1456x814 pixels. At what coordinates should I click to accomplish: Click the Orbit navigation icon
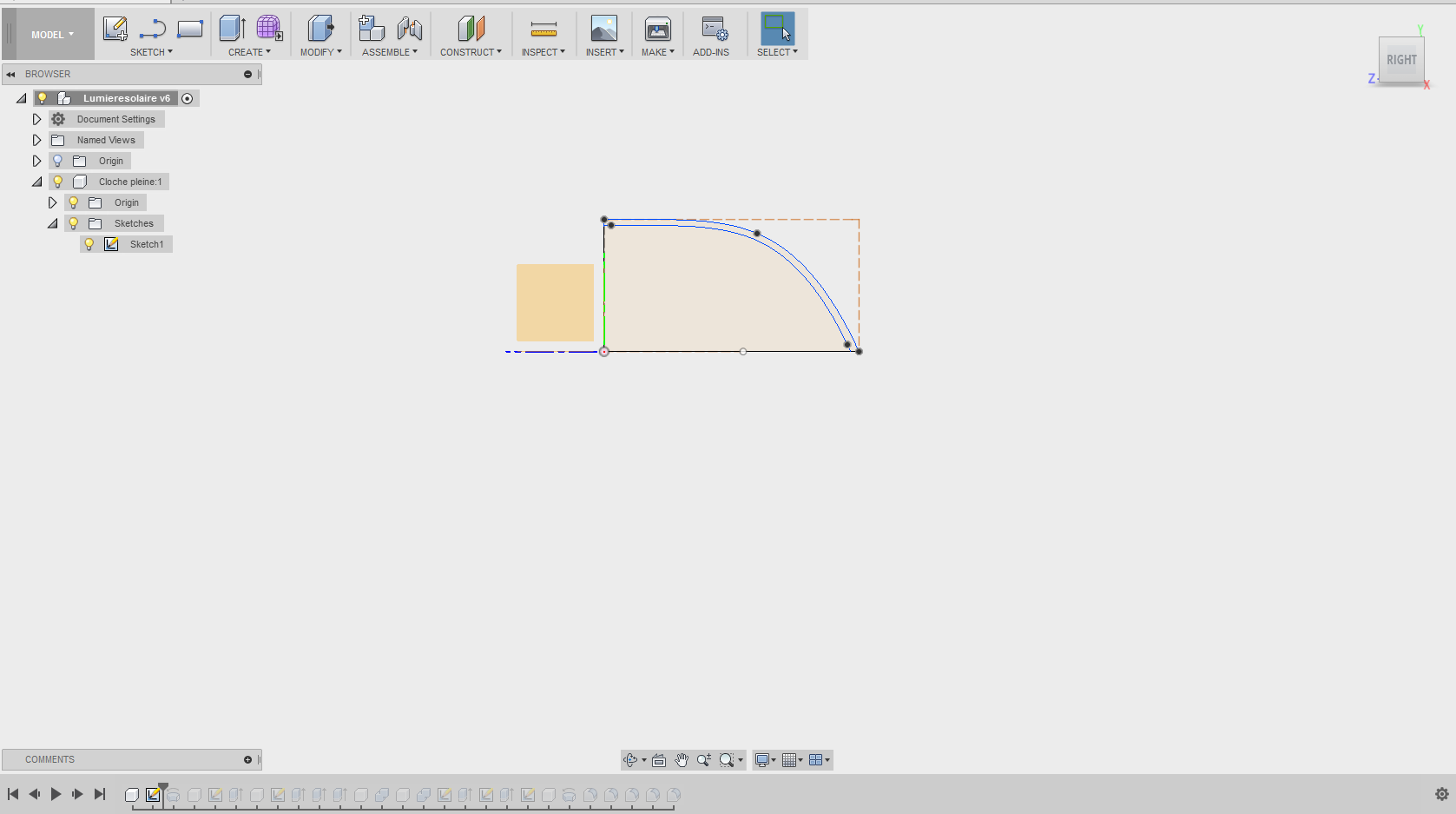coord(630,760)
